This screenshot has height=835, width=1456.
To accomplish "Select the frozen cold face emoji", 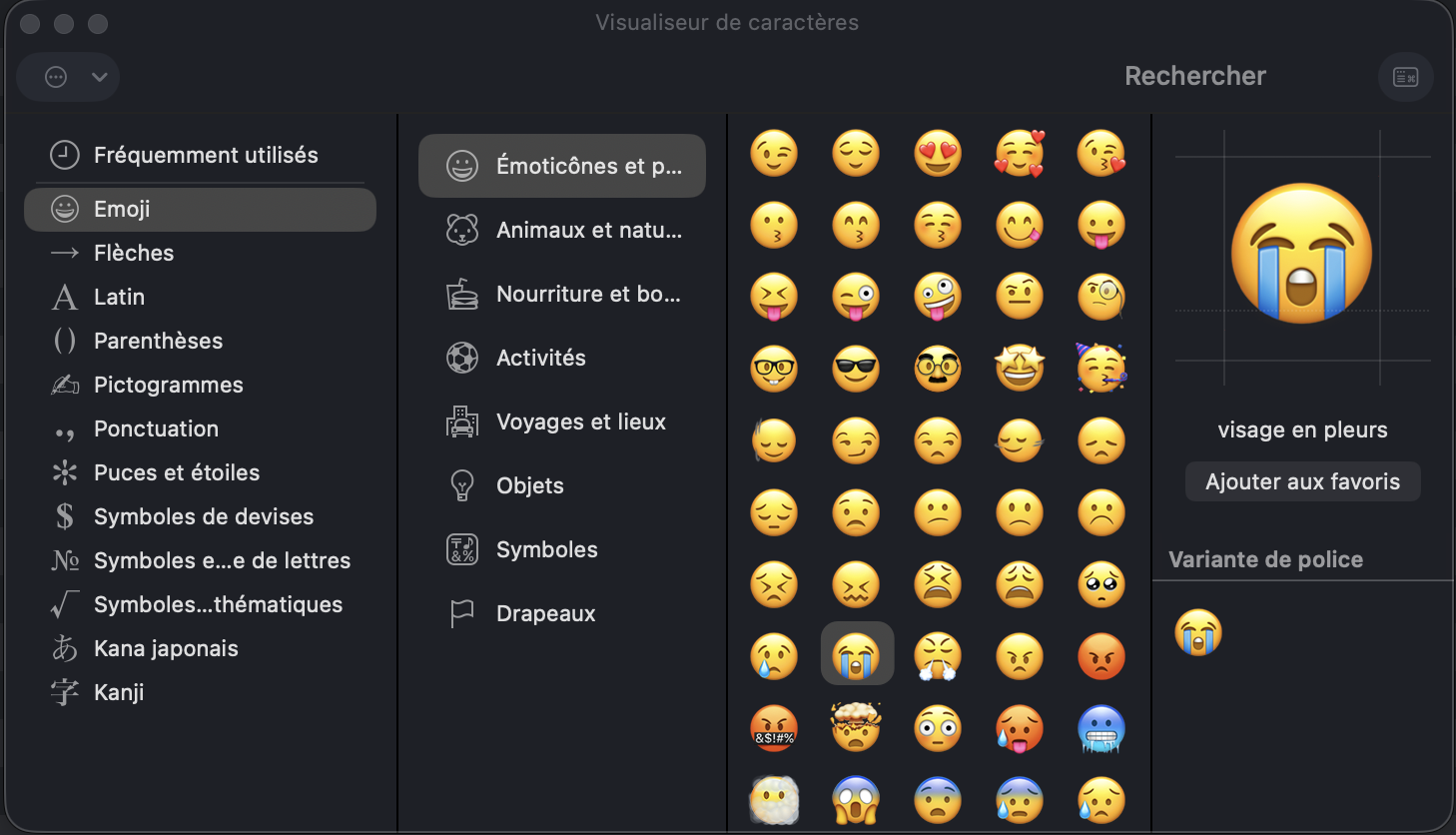I will [1101, 728].
